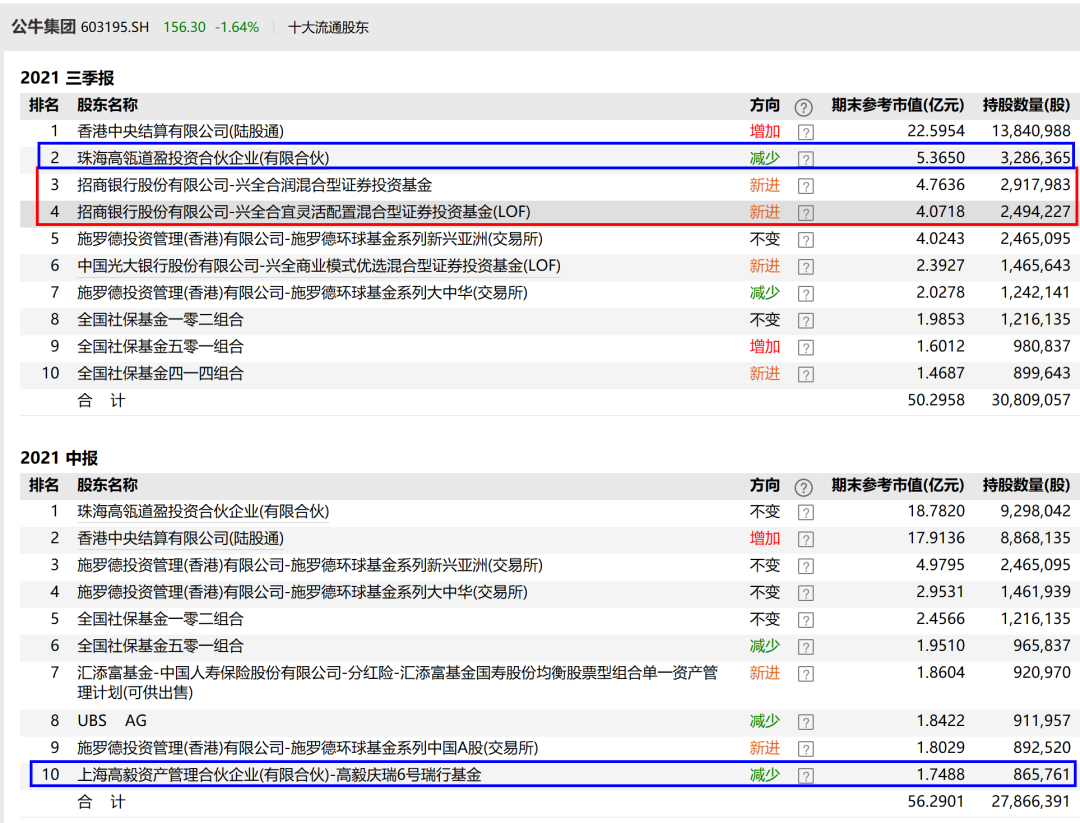Click 全国社保基金四一四组合 shareholder name

[160, 373]
